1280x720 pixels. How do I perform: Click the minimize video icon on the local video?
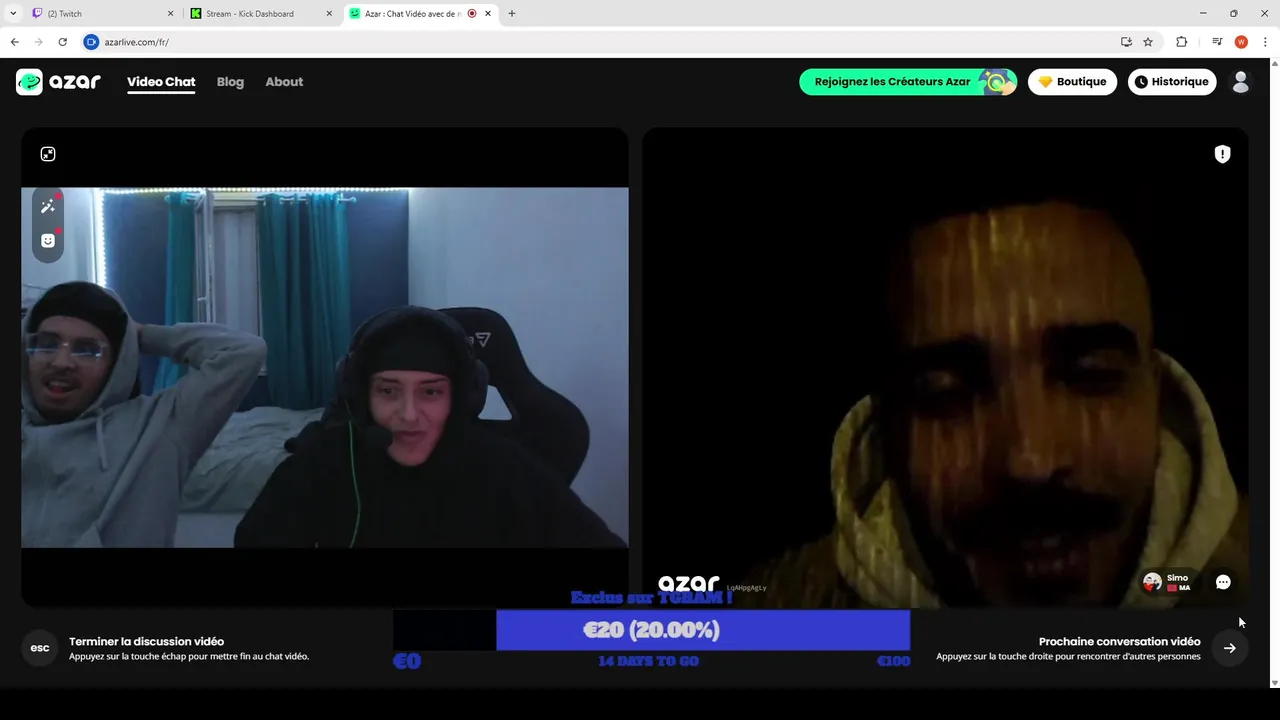pos(48,154)
